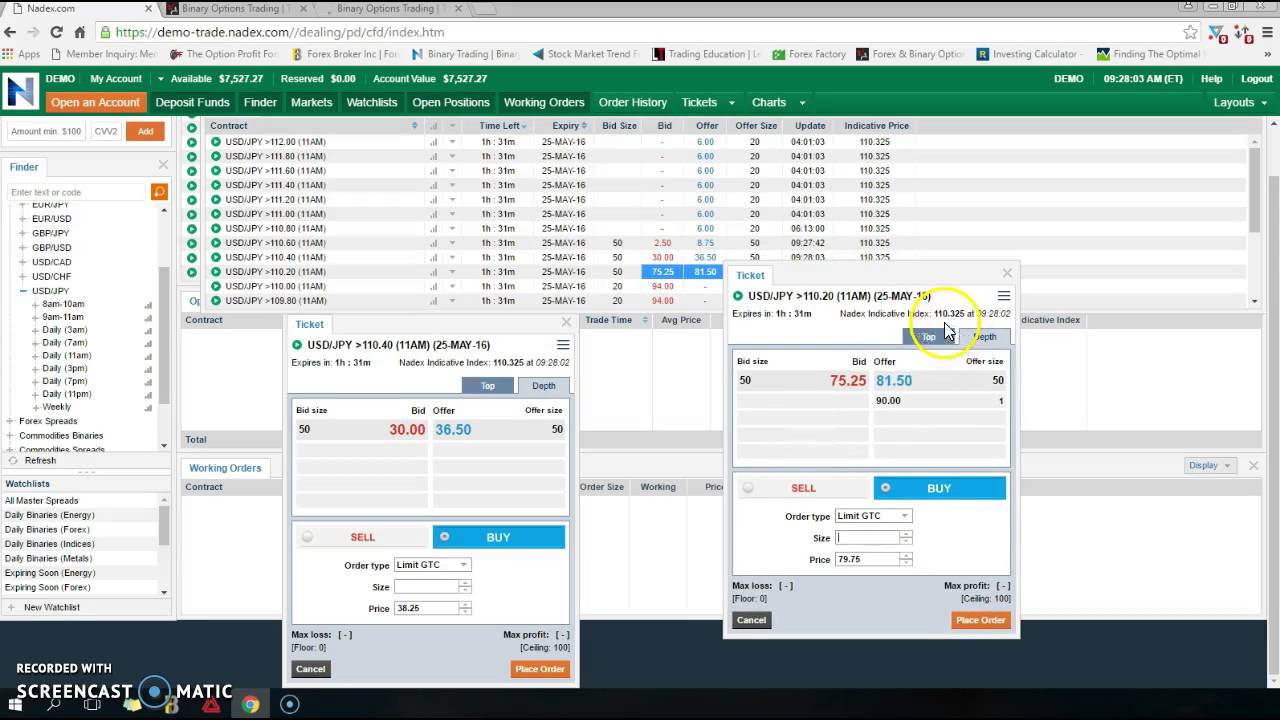The width and height of the screenshot is (1280, 720).
Task: Select the Weekly item under USD/JPY
Action: coord(56,407)
